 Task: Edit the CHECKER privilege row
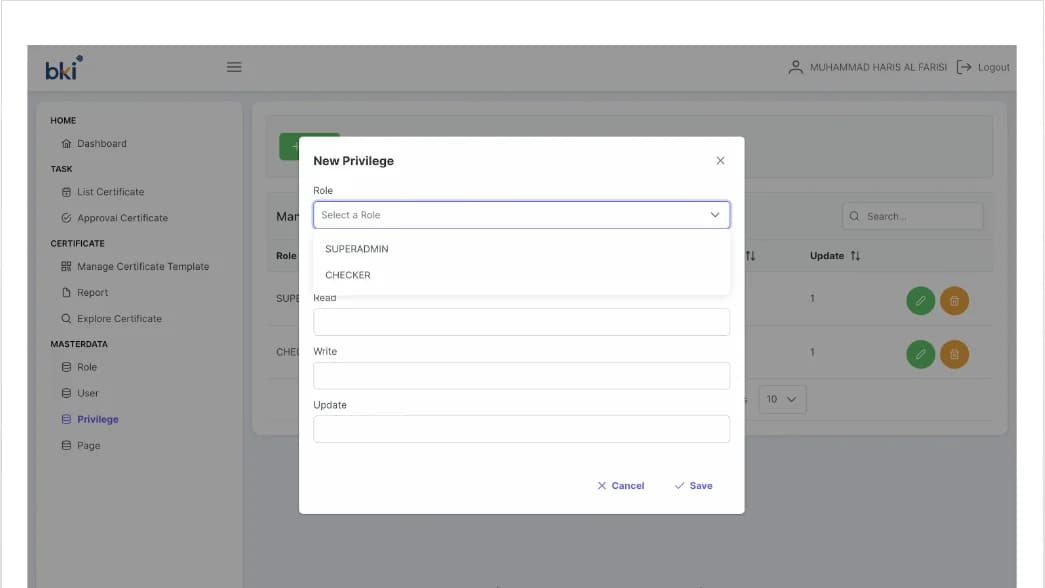tap(920, 355)
